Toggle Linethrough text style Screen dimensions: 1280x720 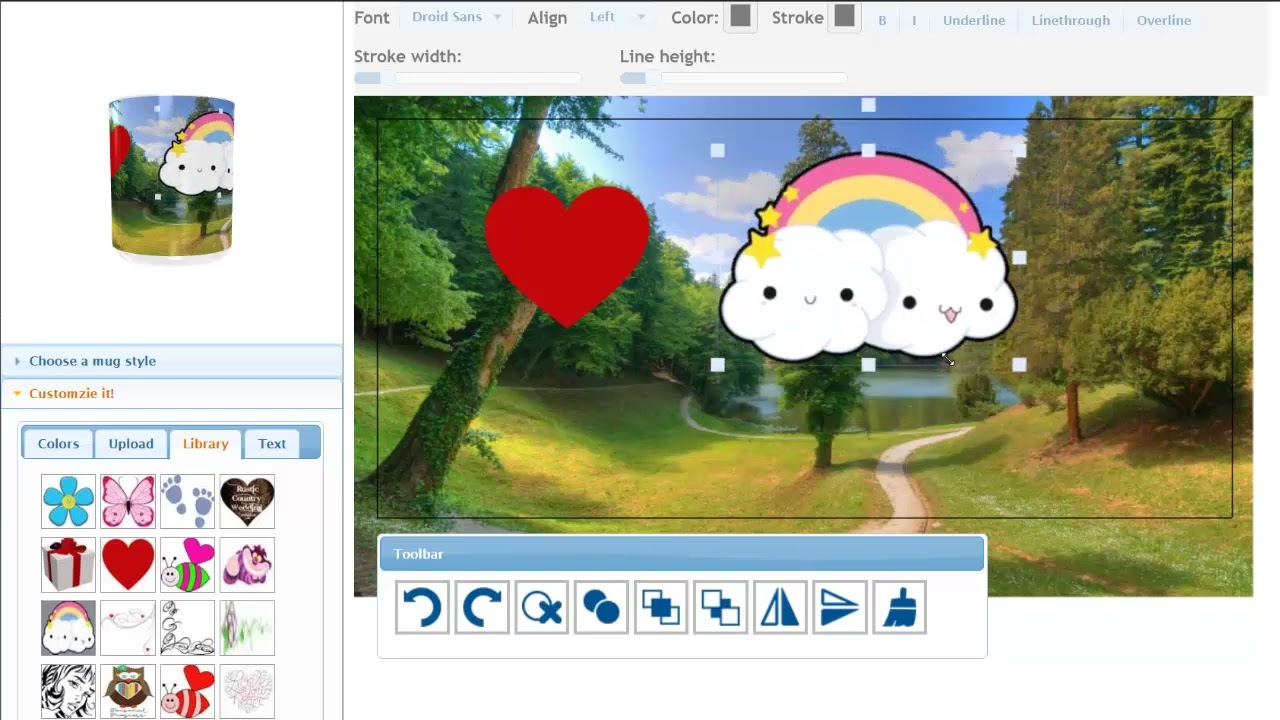point(1071,20)
